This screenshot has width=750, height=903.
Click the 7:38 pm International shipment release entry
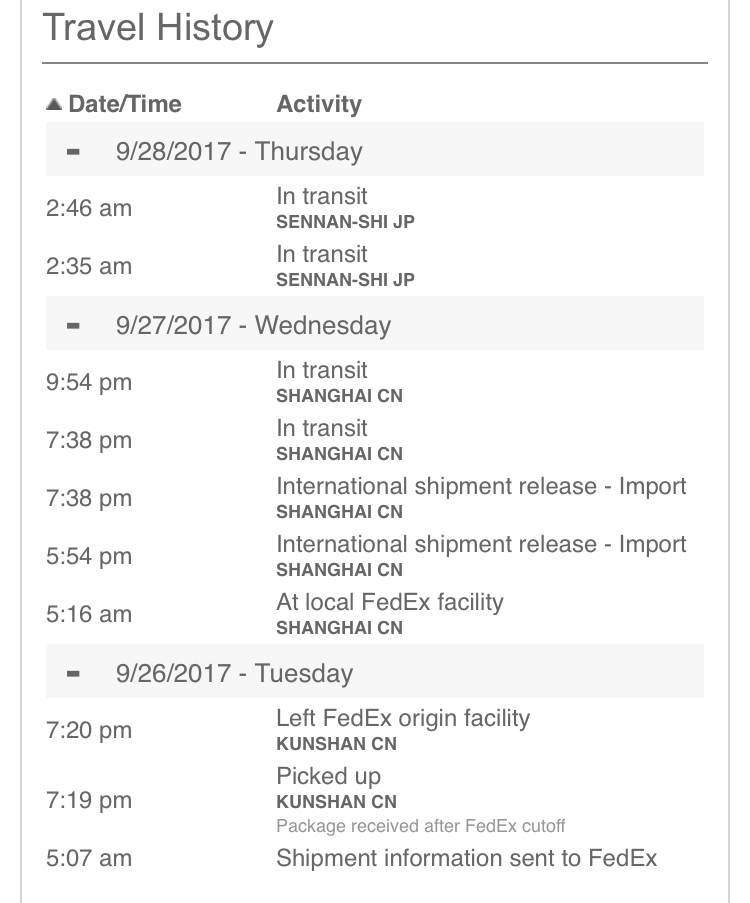[x=375, y=498]
